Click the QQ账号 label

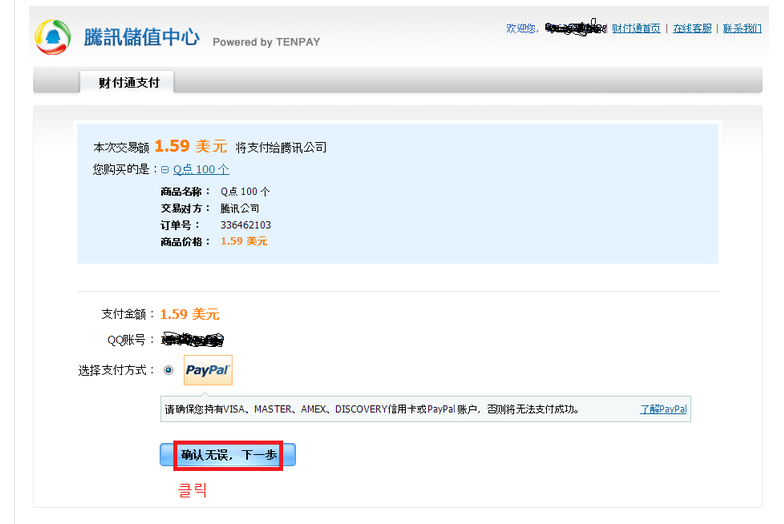pos(129,340)
